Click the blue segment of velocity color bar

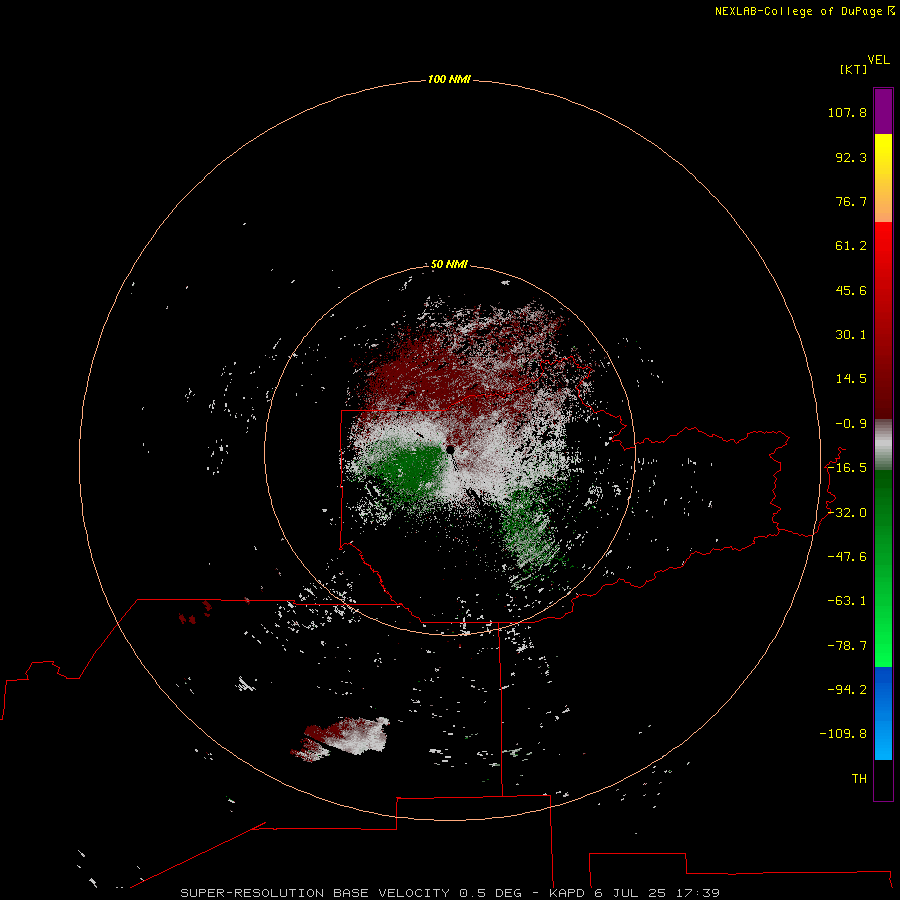tap(883, 713)
